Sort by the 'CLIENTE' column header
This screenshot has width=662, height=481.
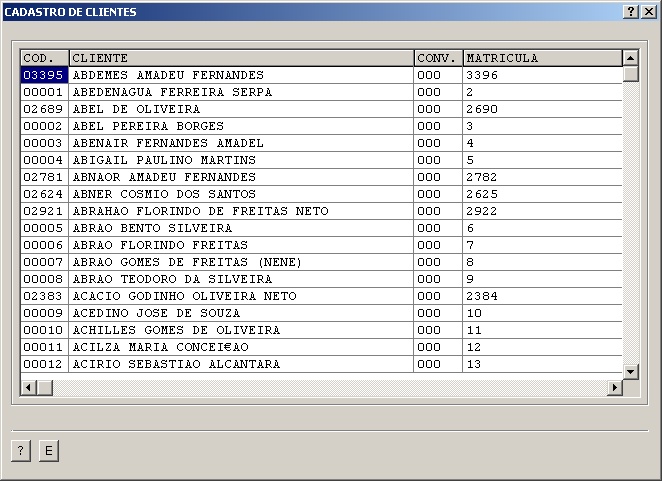pos(240,58)
